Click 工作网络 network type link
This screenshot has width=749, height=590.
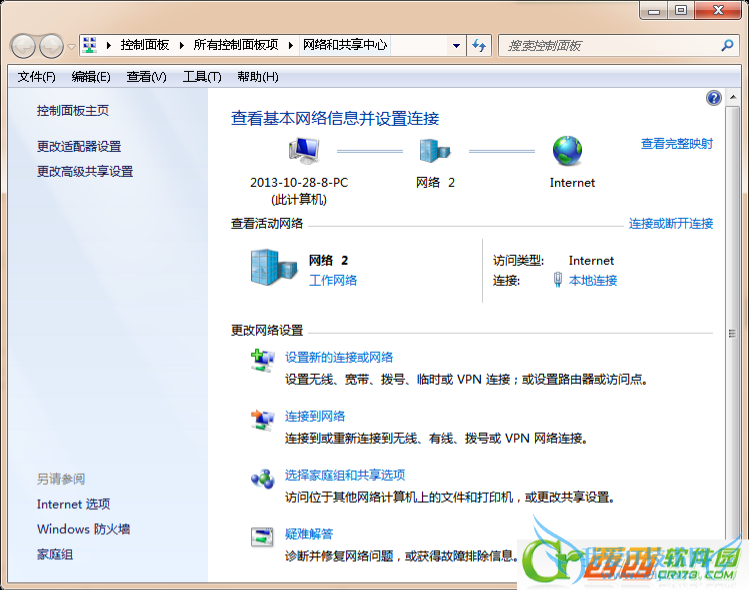point(333,280)
